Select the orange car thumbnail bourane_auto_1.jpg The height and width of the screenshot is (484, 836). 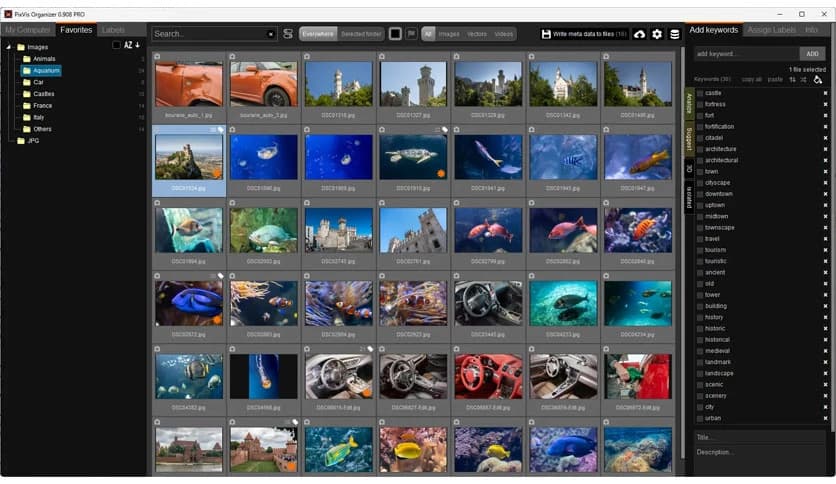(189, 85)
